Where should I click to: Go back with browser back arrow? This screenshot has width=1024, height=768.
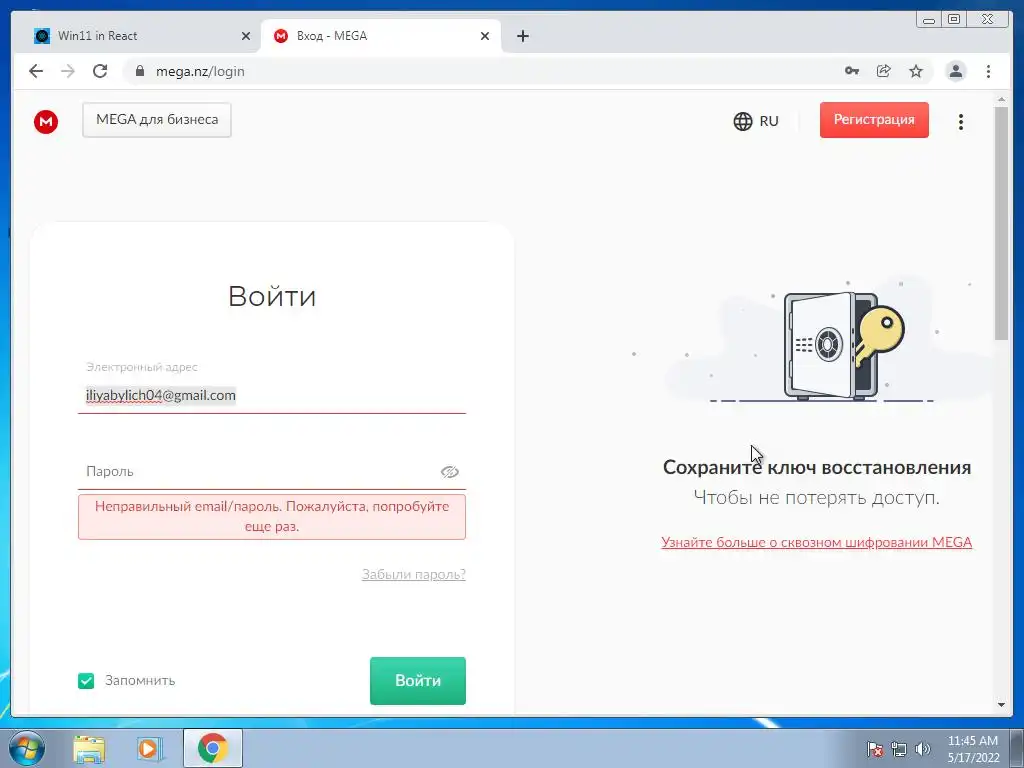(36, 71)
